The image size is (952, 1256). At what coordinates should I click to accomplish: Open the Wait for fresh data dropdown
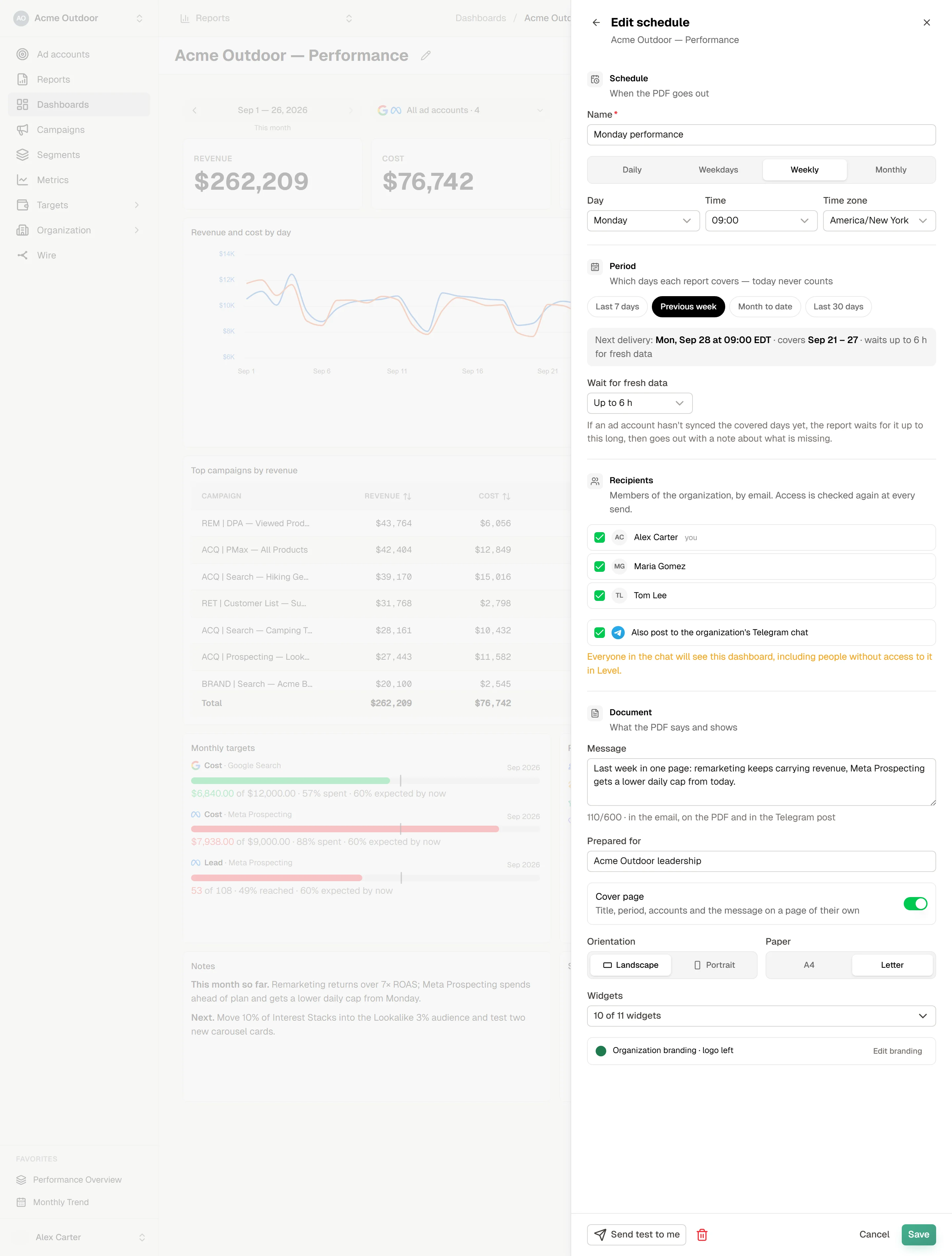(x=640, y=403)
